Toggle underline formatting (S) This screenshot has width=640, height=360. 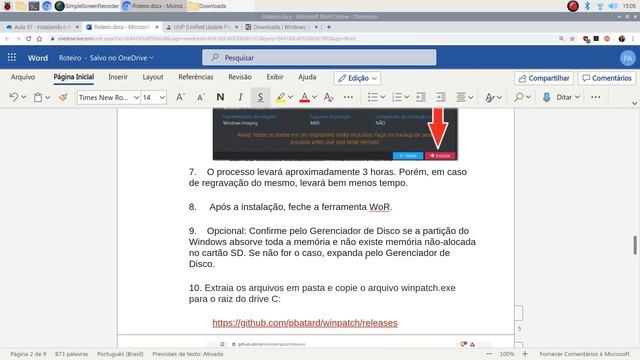click(260, 97)
